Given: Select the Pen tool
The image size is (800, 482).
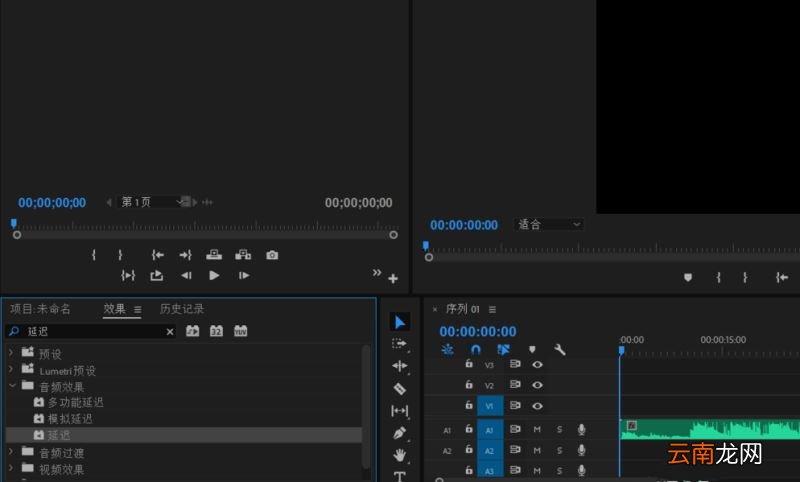Looking at the screenshot, I should click(399, 433).
